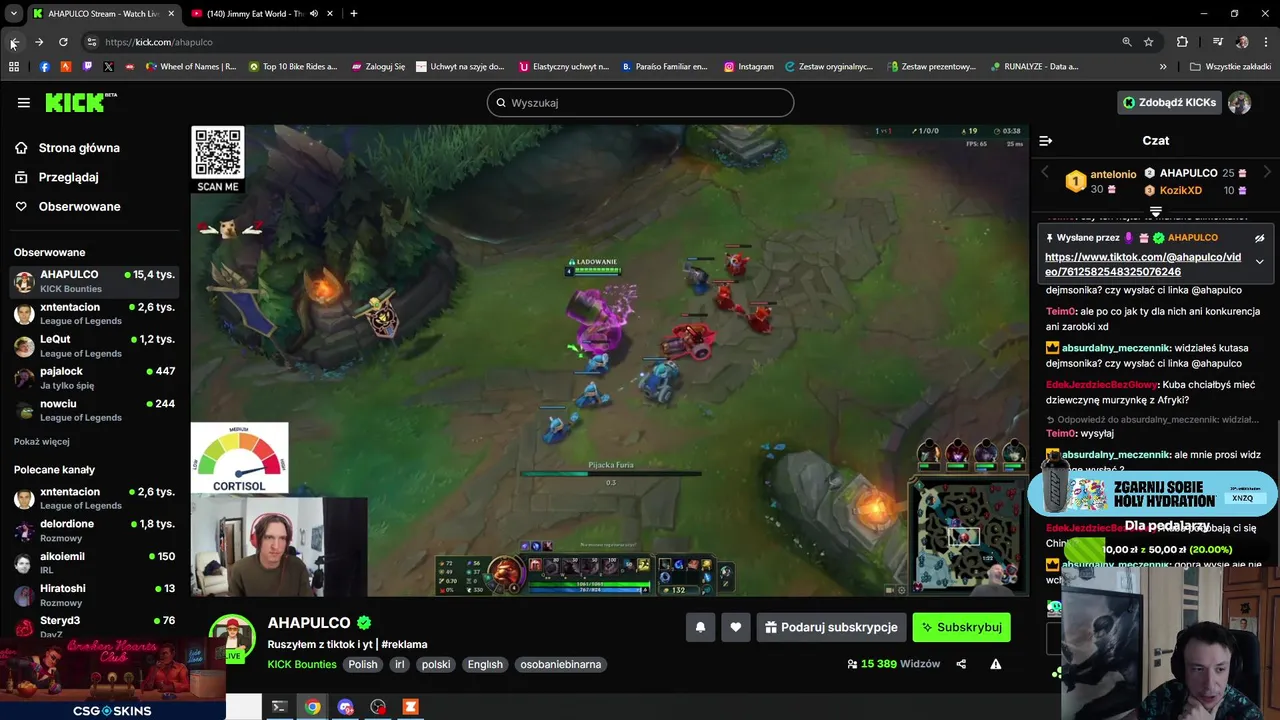1280x720 pixels.
Task: Open the hamburger menu next to KICK logo
Action: point(24,102)
